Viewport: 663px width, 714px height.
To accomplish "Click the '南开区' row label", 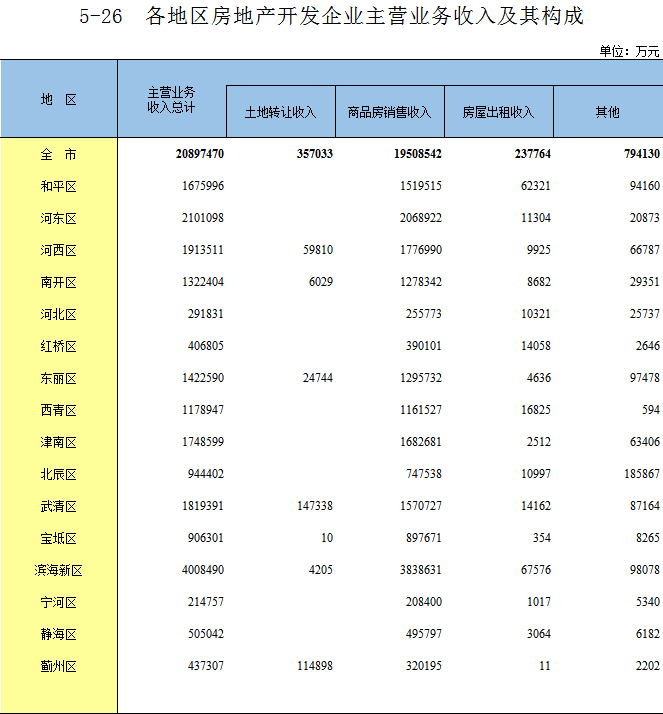I will [x=58, y=282].
